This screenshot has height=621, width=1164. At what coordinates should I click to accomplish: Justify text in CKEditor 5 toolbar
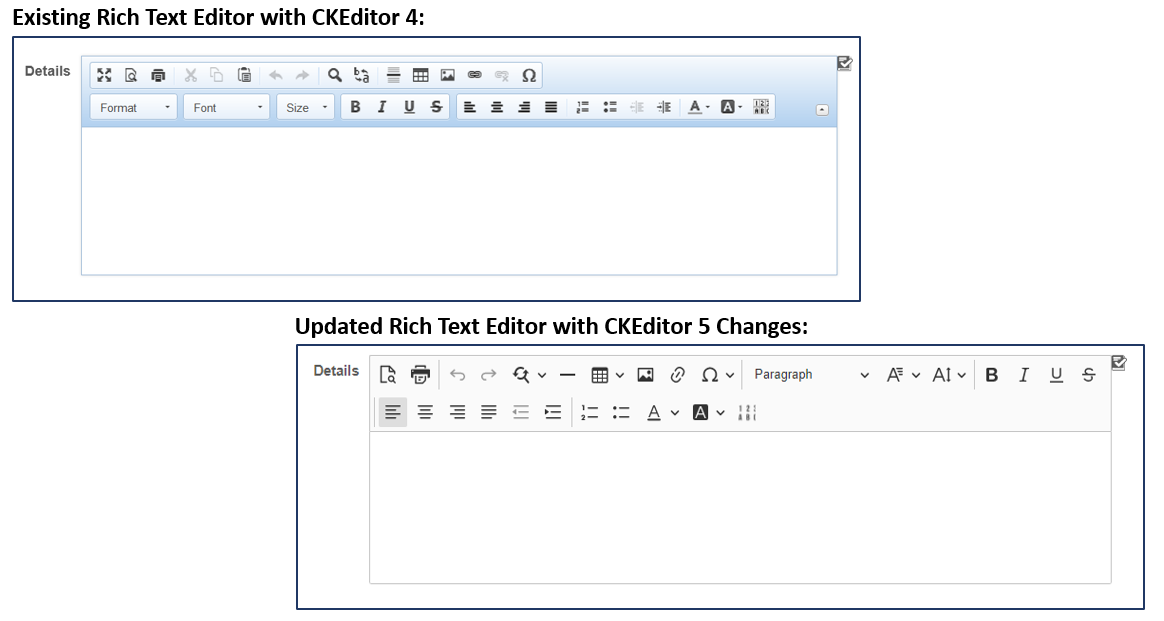tap(488, 412)
